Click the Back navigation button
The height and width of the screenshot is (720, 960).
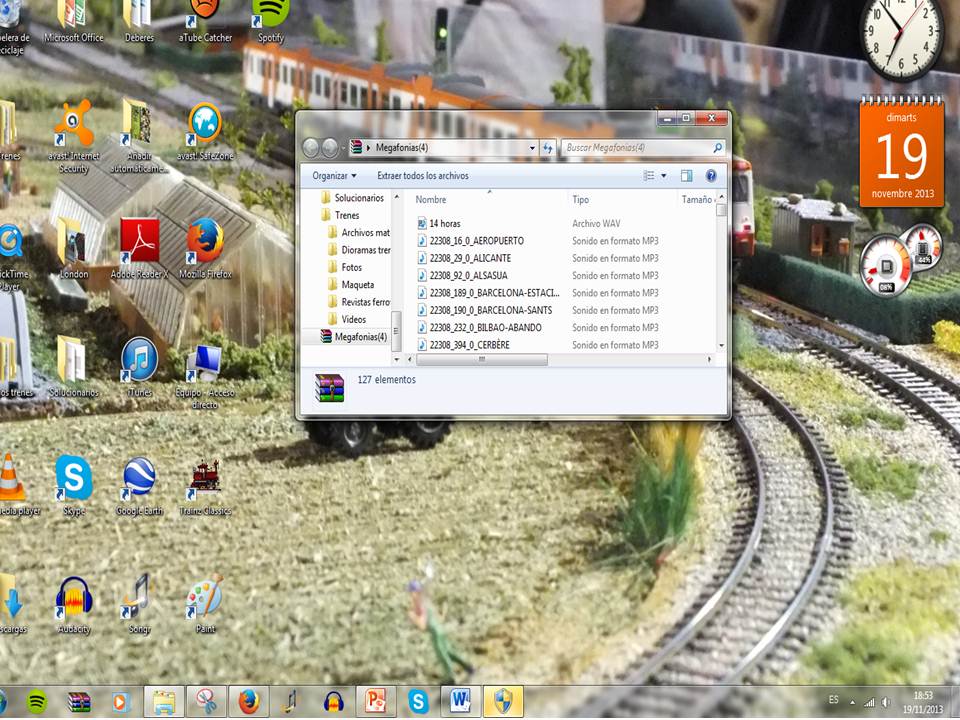click(x=310, y=148)
